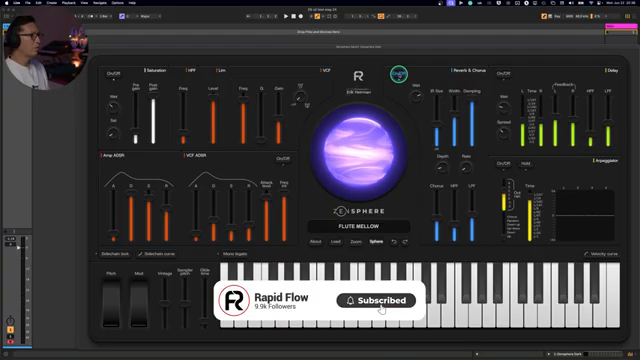Open the Create menu
This screenshot has height=360, width=640.
tap(51, 3)
